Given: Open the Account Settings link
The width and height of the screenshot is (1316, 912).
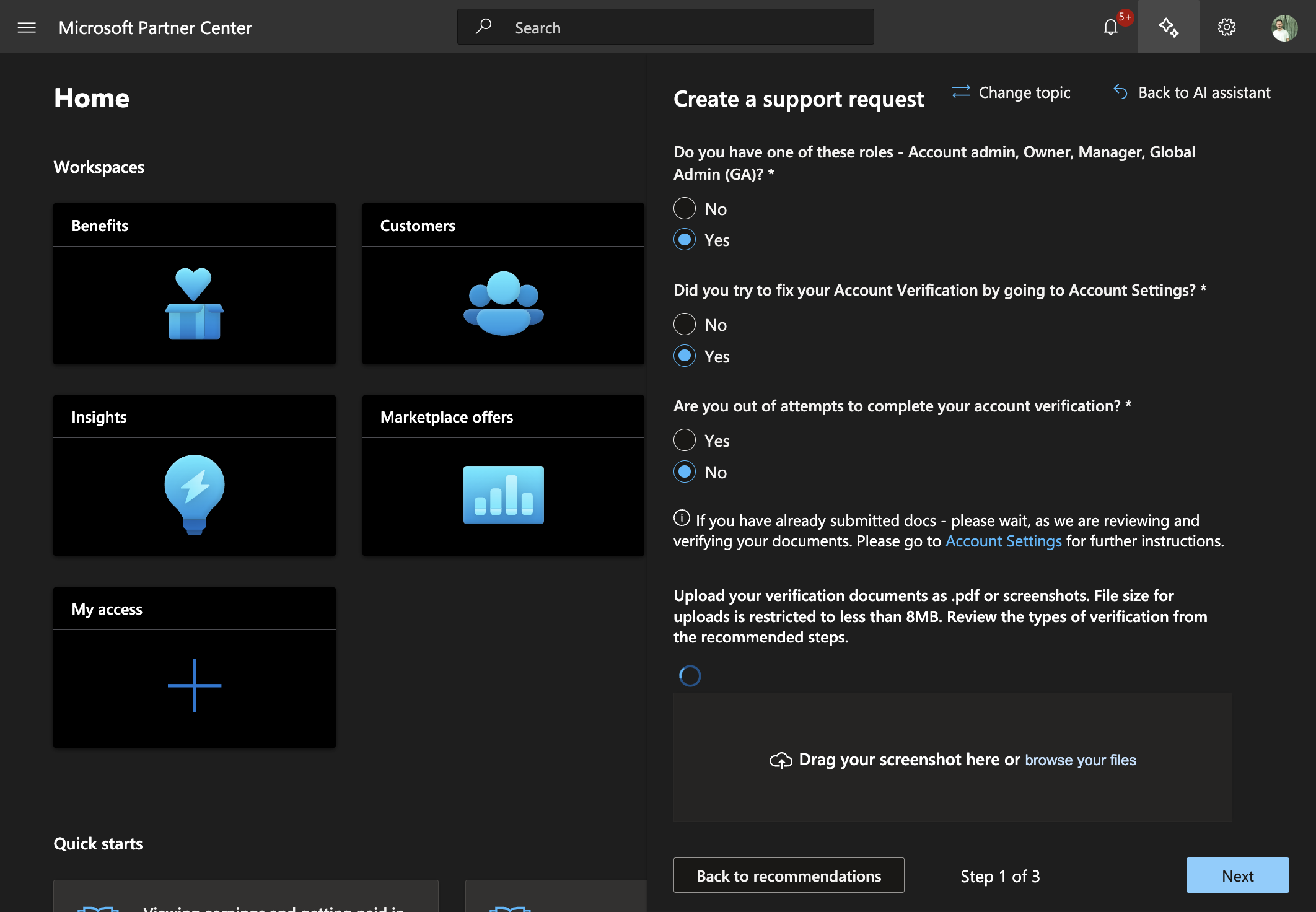Looking at the screenshot, I should [1003, 541].
